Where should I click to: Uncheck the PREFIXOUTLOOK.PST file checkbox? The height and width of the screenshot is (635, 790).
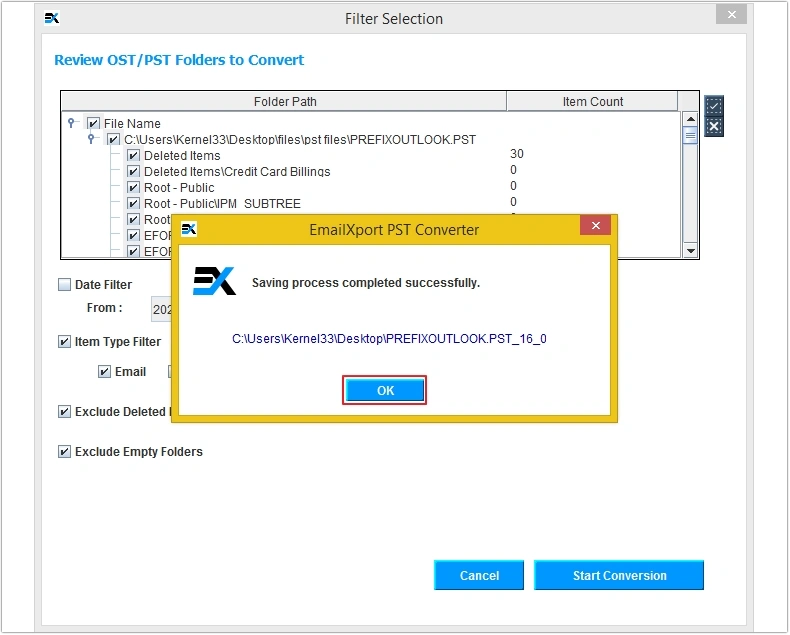click(x=113, y=140)
